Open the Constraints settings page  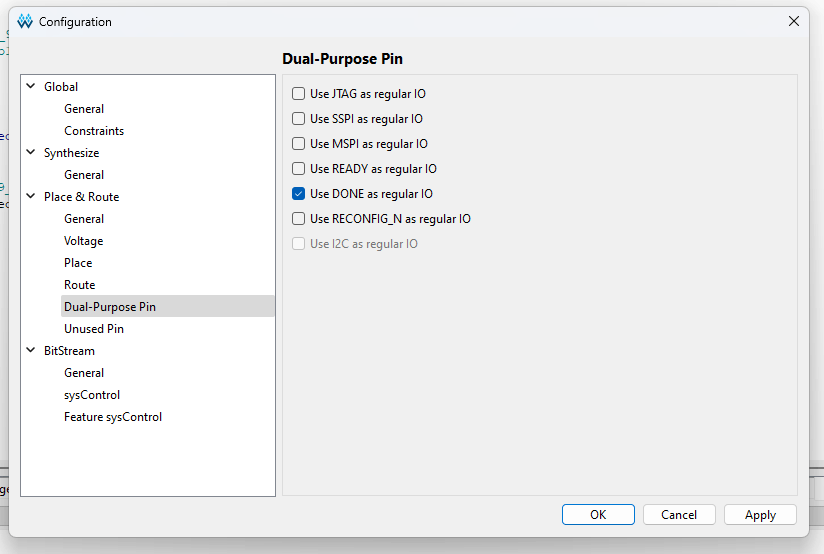tap(94, 131)
